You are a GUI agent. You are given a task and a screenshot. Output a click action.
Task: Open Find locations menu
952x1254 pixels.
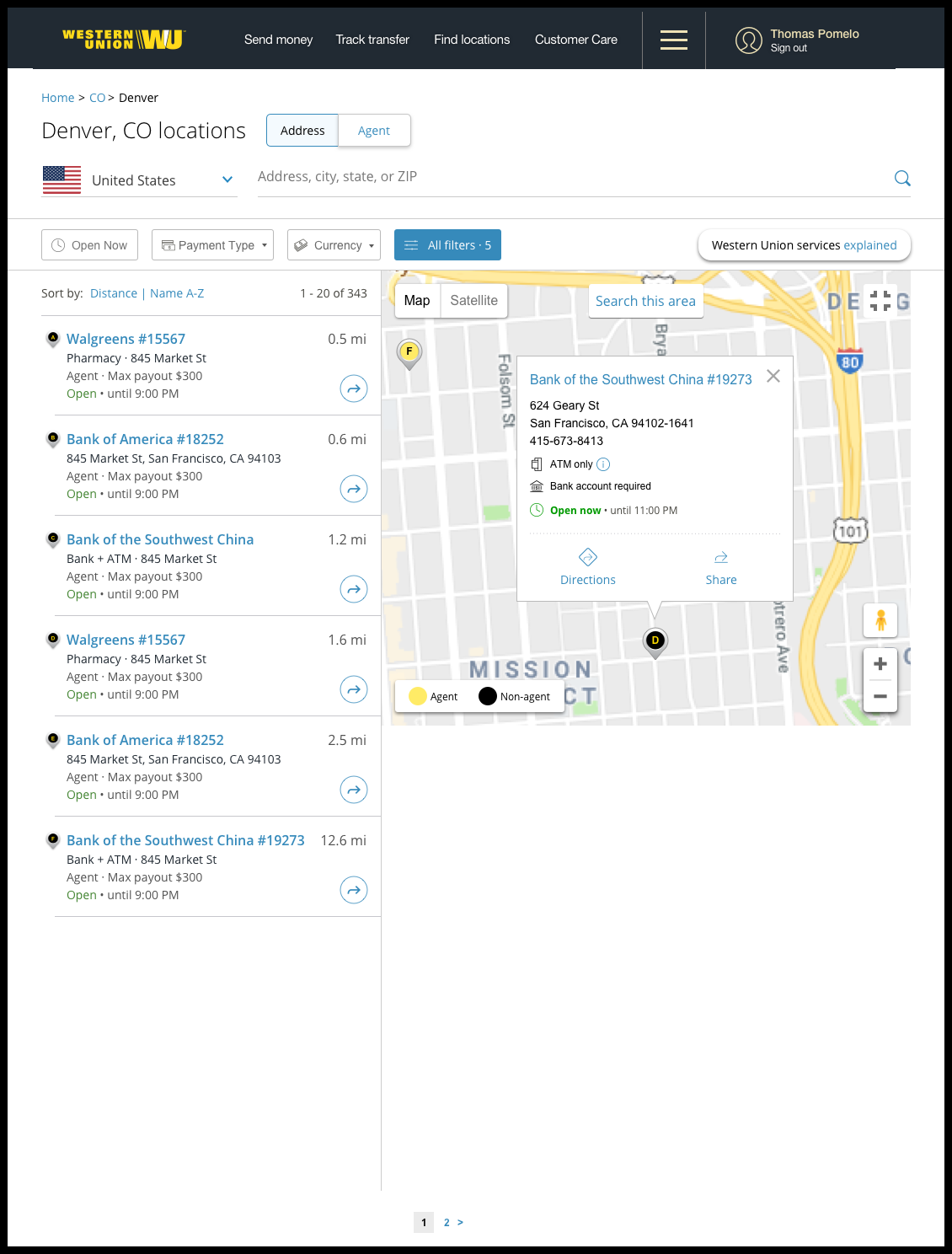(x=472, y=40)
